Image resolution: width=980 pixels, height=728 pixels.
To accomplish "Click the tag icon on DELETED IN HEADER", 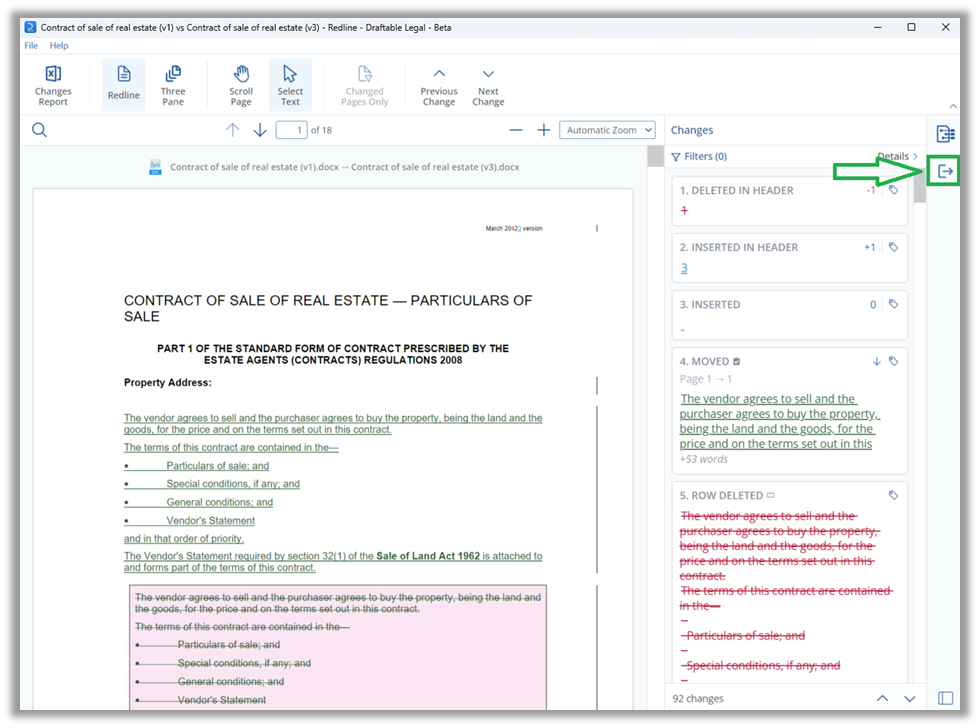I will (893, 190).
